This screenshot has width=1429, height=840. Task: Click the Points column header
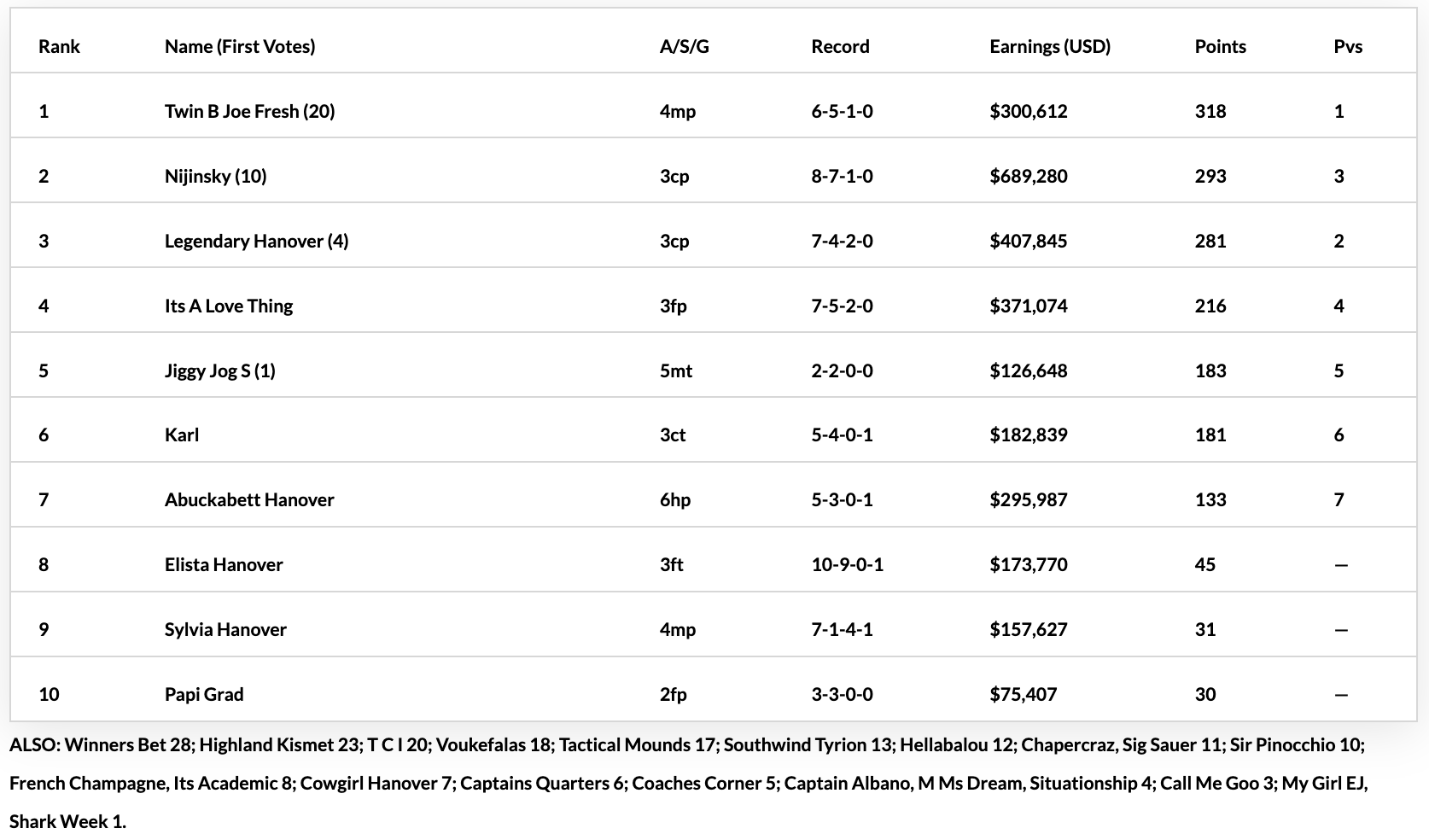[x=1220, y=46]
